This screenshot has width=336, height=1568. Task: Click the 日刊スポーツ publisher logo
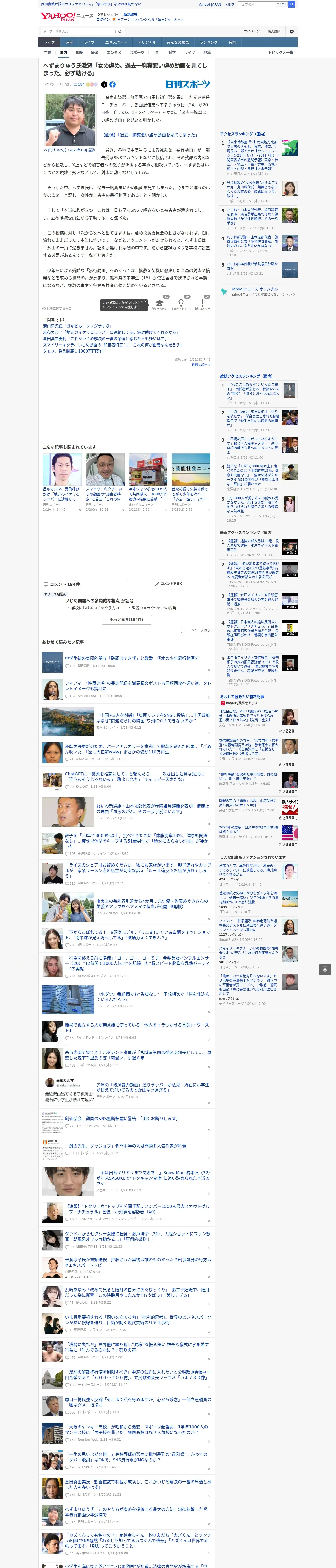[188, 85]
